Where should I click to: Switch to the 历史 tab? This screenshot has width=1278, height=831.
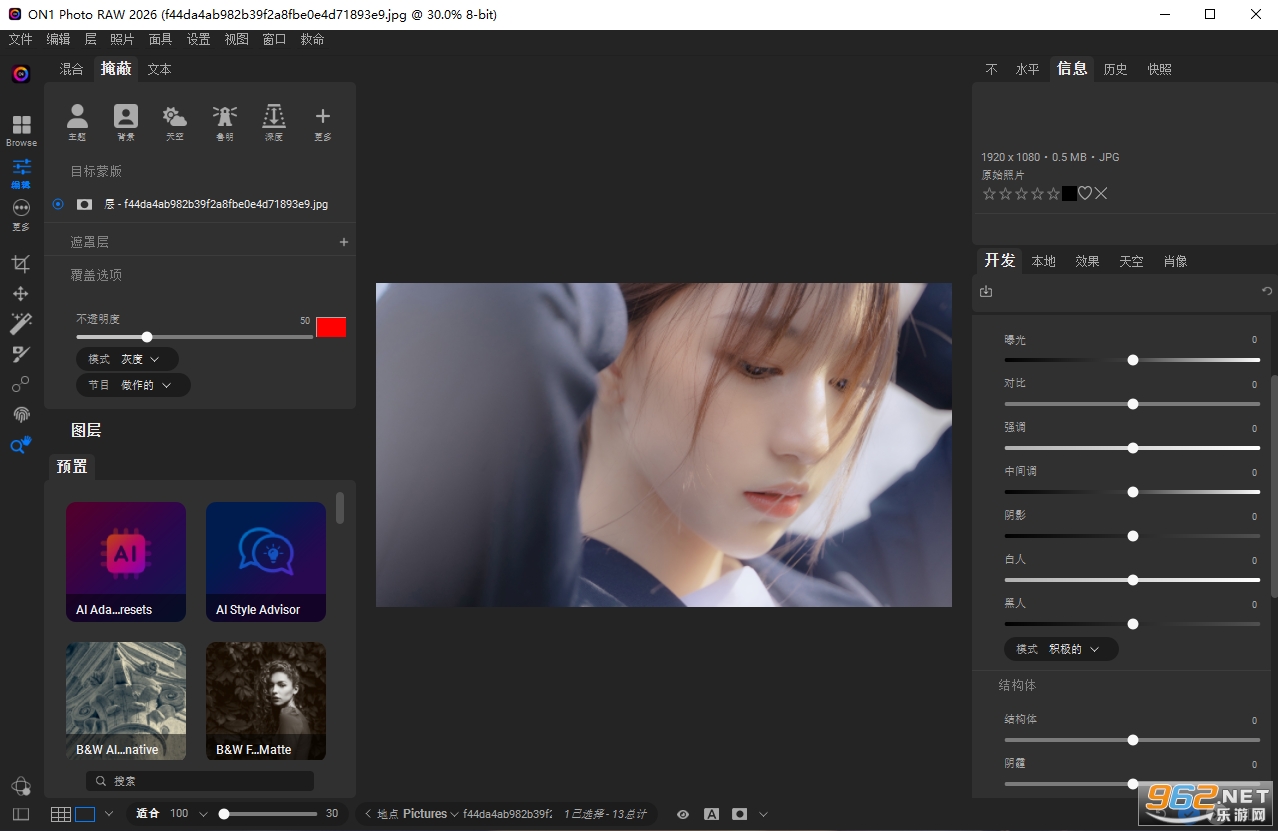1116,69
